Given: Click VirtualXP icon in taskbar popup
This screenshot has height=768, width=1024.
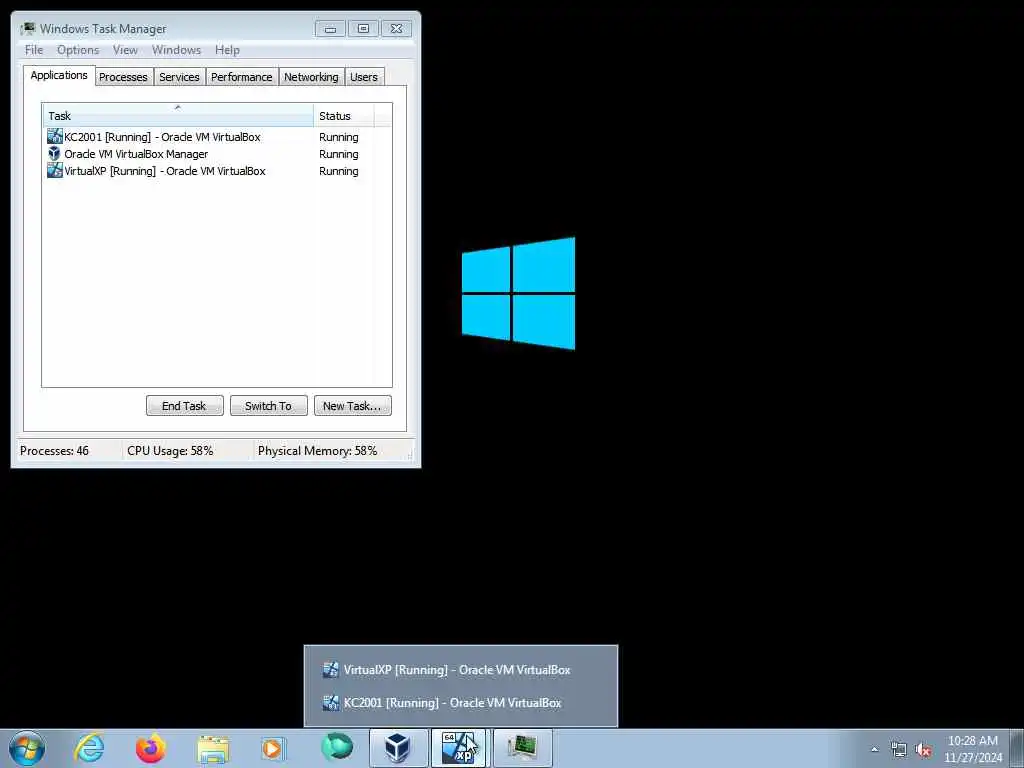Looking at the screenshot, I should click(331, 669).
